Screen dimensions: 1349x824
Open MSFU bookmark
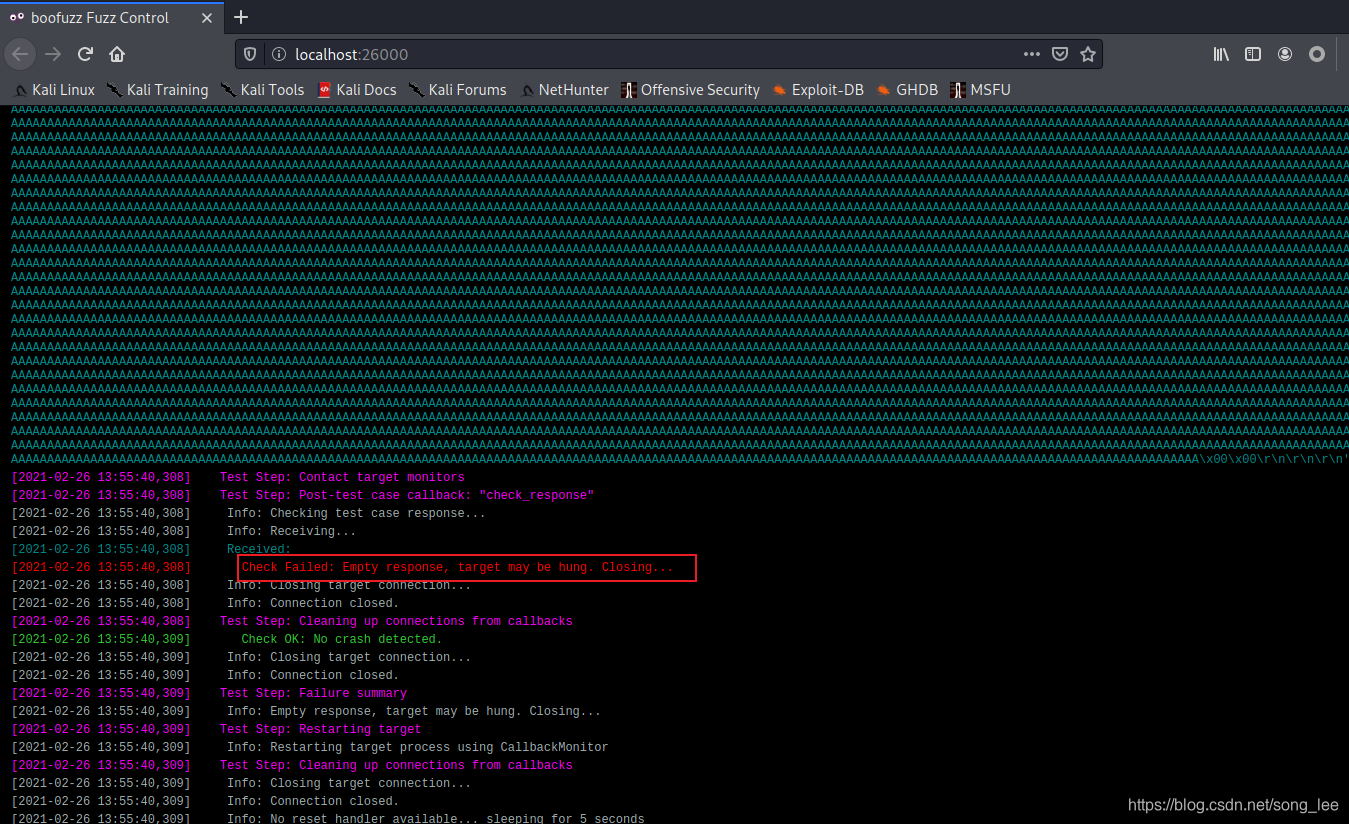point(981,90)
